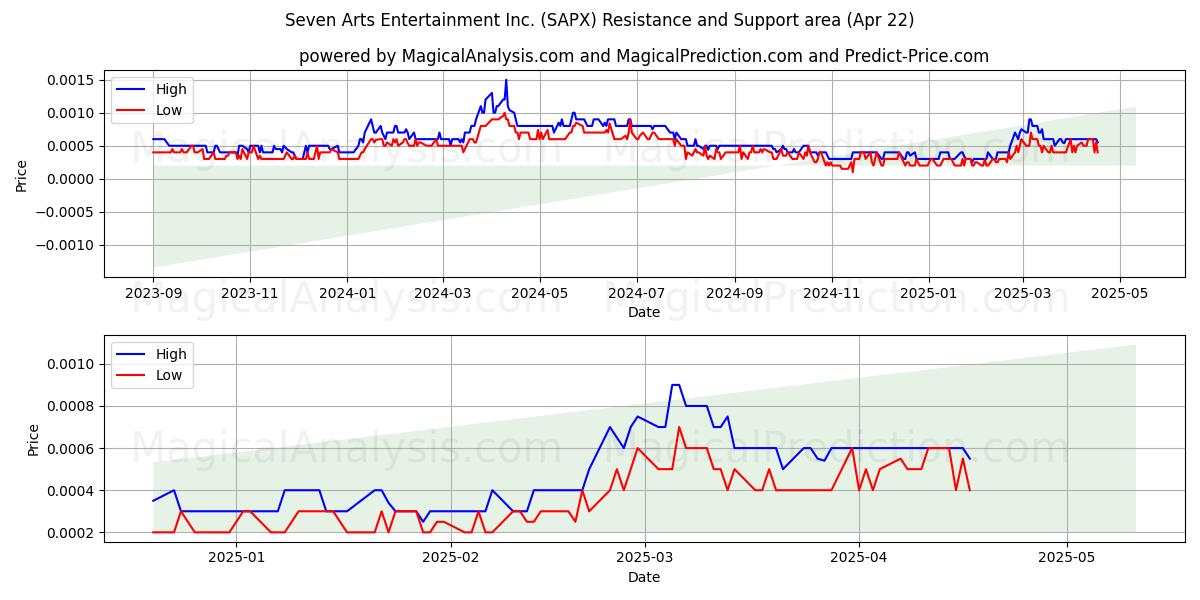Click the chart title mentioning Seven Arts Entertainment
Image resolution: width=1200 pixels, height=600 pixels.
599,20
